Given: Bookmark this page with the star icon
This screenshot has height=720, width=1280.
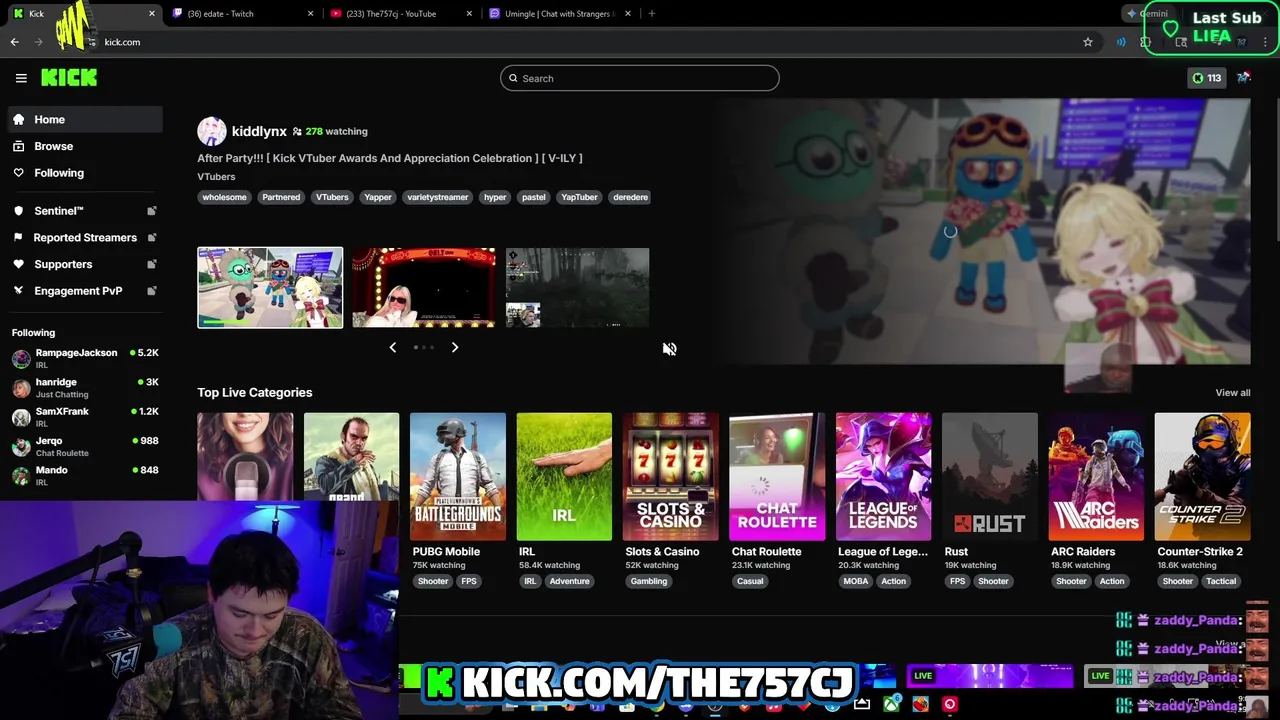Looking at the screenshot, I should click(1088, 42).
